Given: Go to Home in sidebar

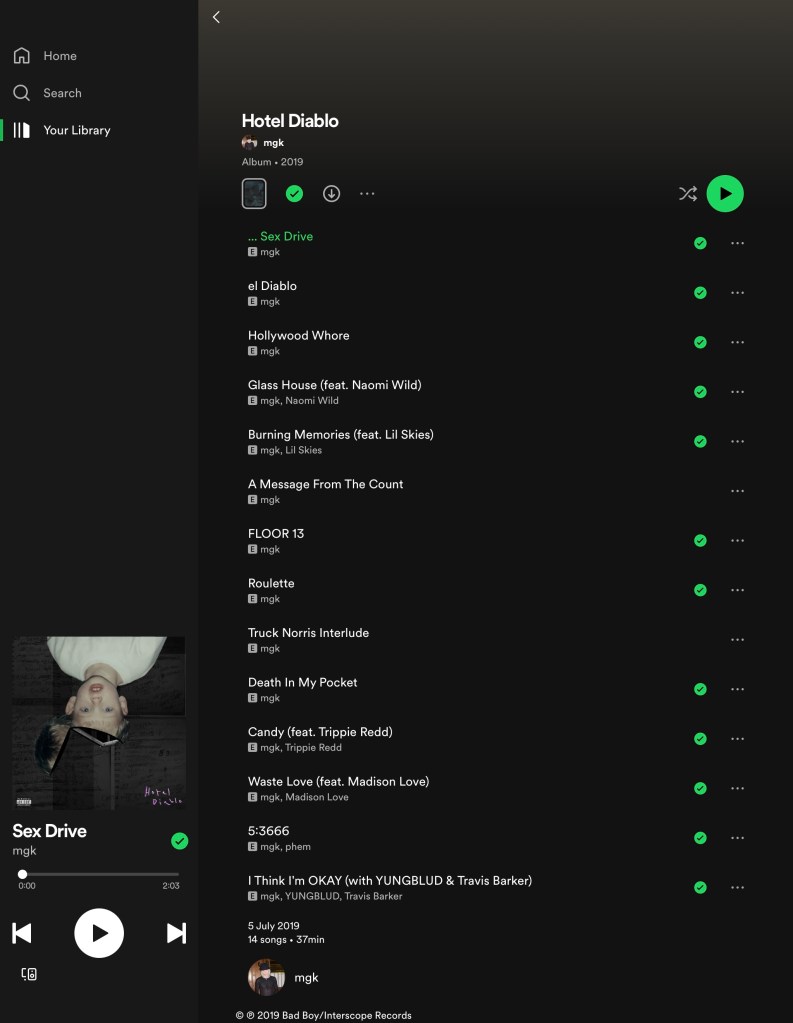Looking at the screenshot, I should [x=59, y=56].
